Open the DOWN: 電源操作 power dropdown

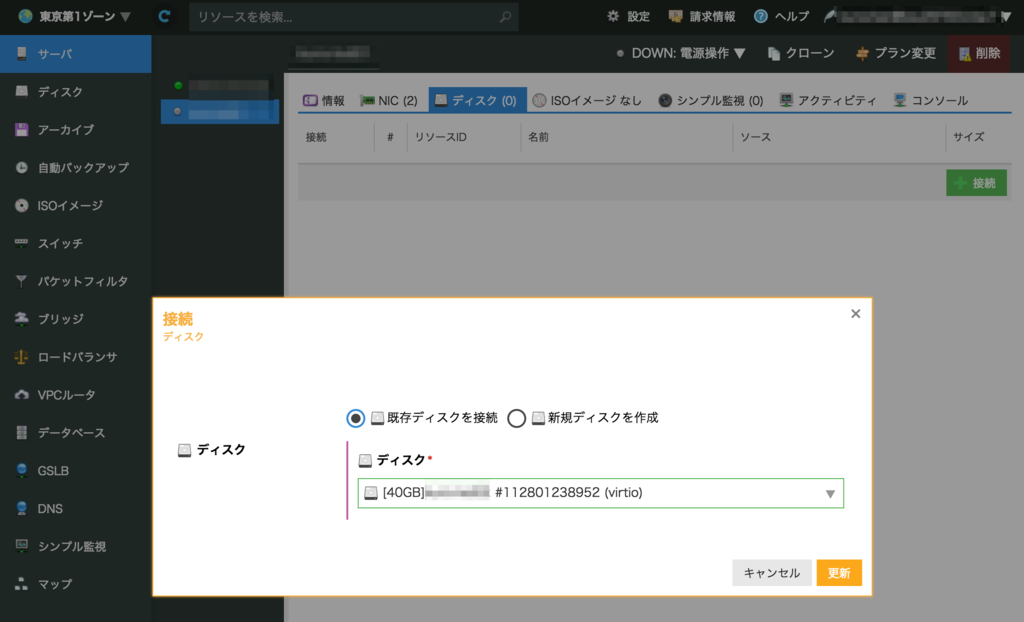pos(681,54)
